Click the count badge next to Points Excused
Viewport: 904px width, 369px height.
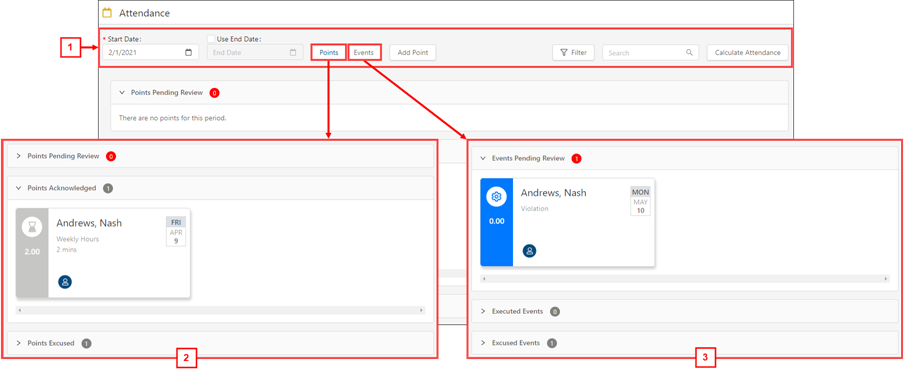coord(86,343)
